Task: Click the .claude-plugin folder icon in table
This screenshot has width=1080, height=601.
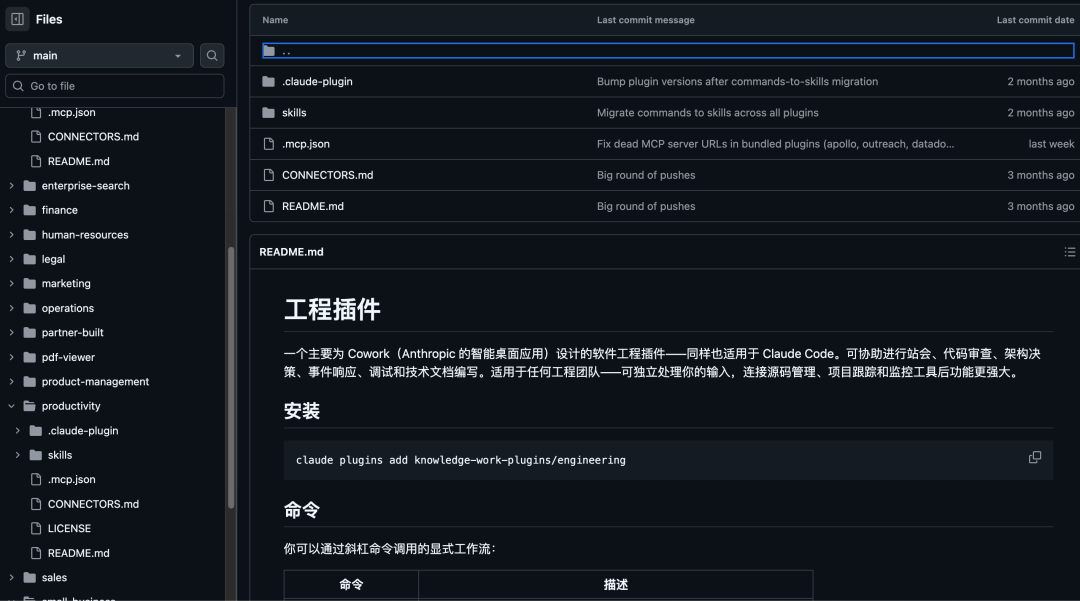Action: (269, 82)
